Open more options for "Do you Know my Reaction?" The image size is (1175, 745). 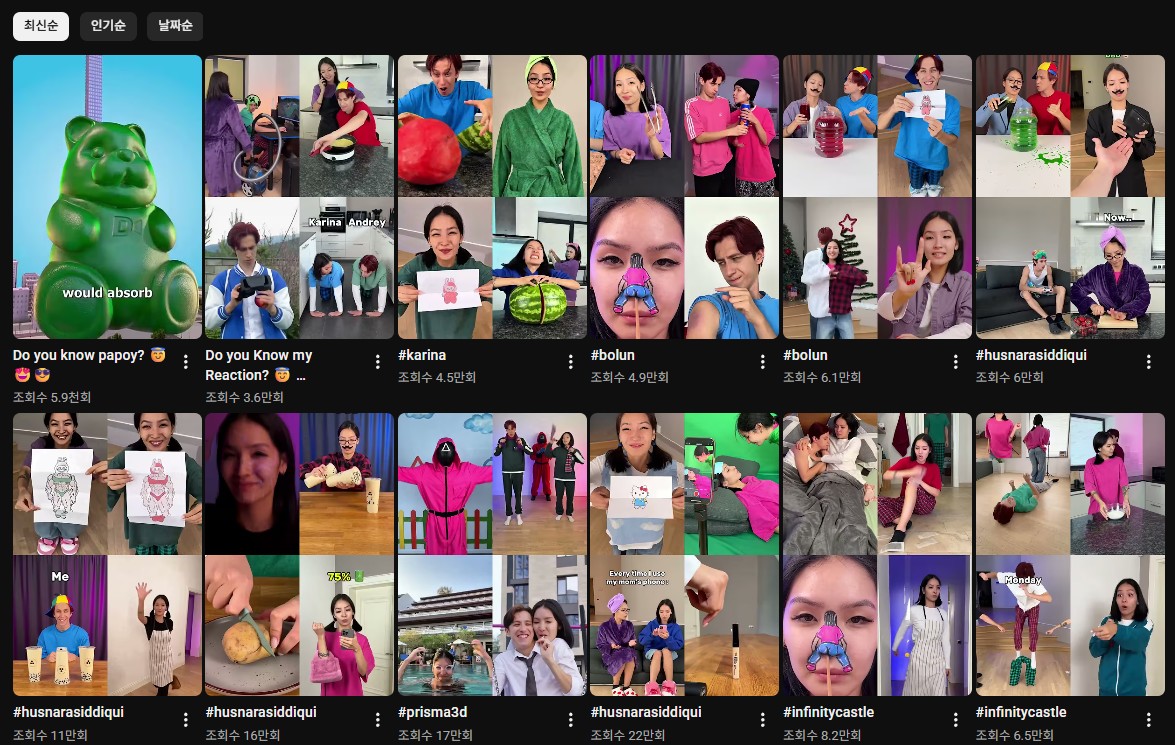pyautogui.click(x=378, y=363)
